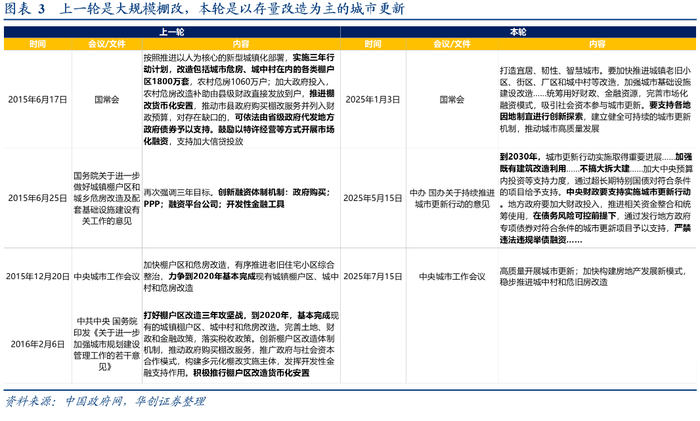Click the chart title 图表 3
Image resolution: width=700 pixels, height=421 pixels.
(25, 9)
